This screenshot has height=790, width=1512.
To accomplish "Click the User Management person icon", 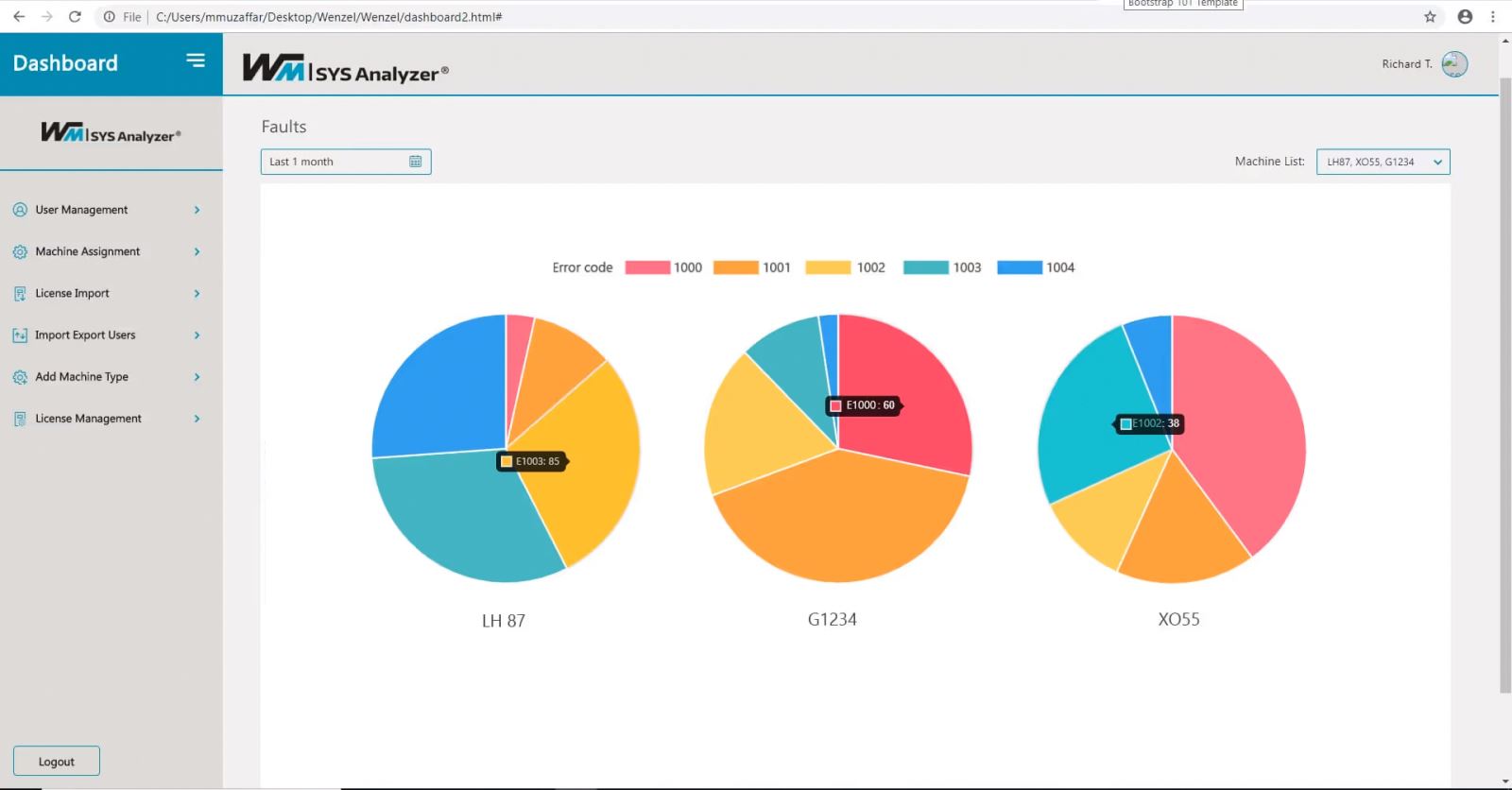I will [x=20, y=210].
